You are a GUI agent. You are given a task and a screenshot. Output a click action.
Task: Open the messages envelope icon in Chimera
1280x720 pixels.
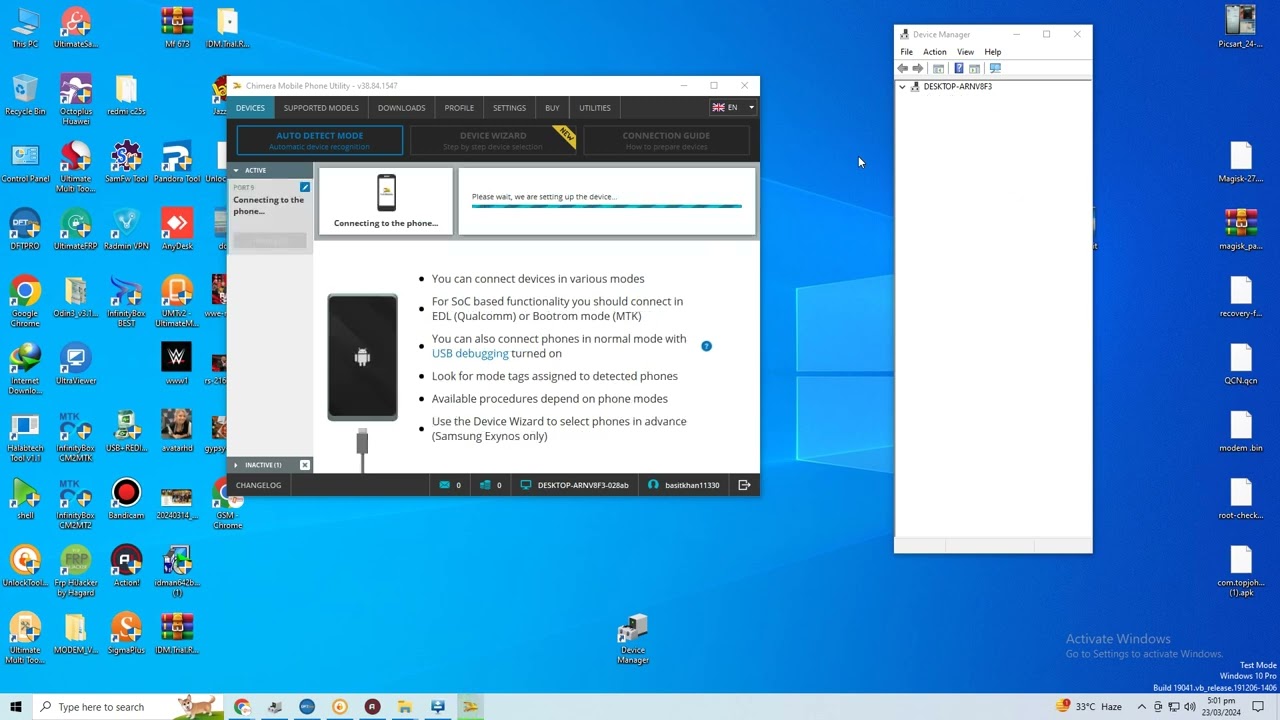pos(445,485)
